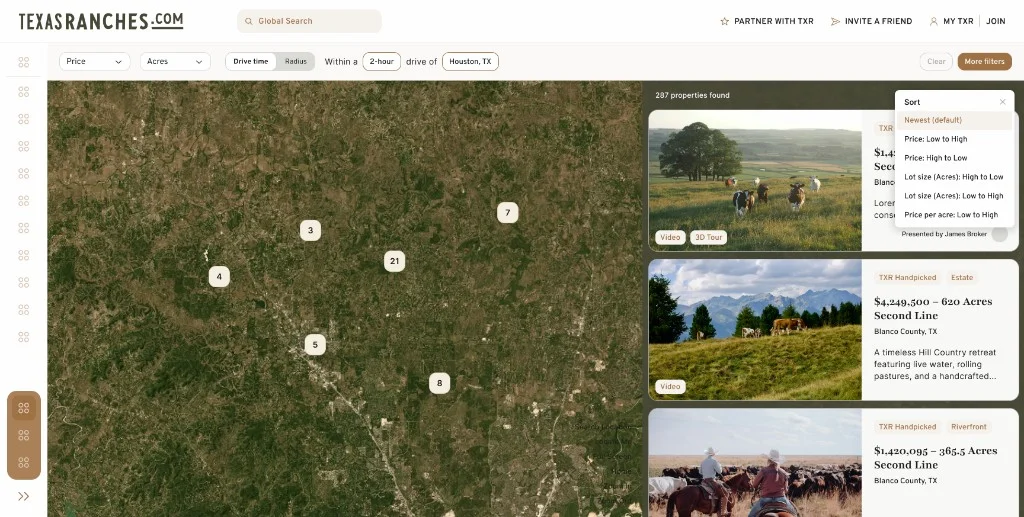Sort by Lot size (Acres): Low to High
Screen dimensions: 1024x517
click(x=954, y=196)
